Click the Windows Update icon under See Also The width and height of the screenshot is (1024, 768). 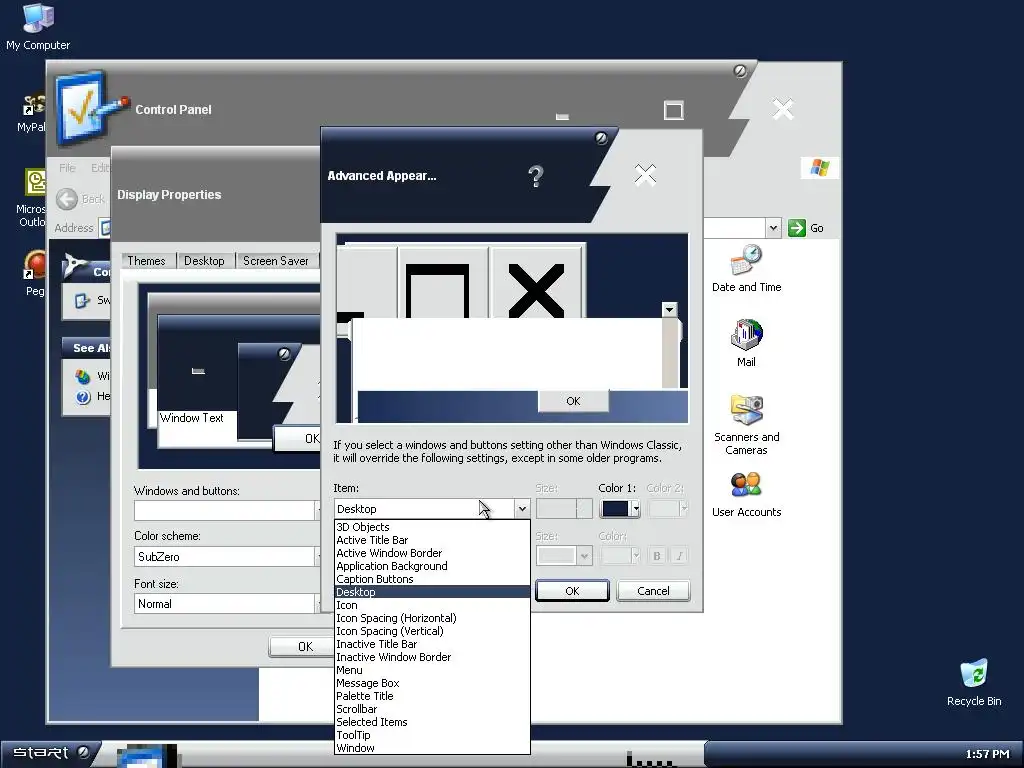[83, 376]
